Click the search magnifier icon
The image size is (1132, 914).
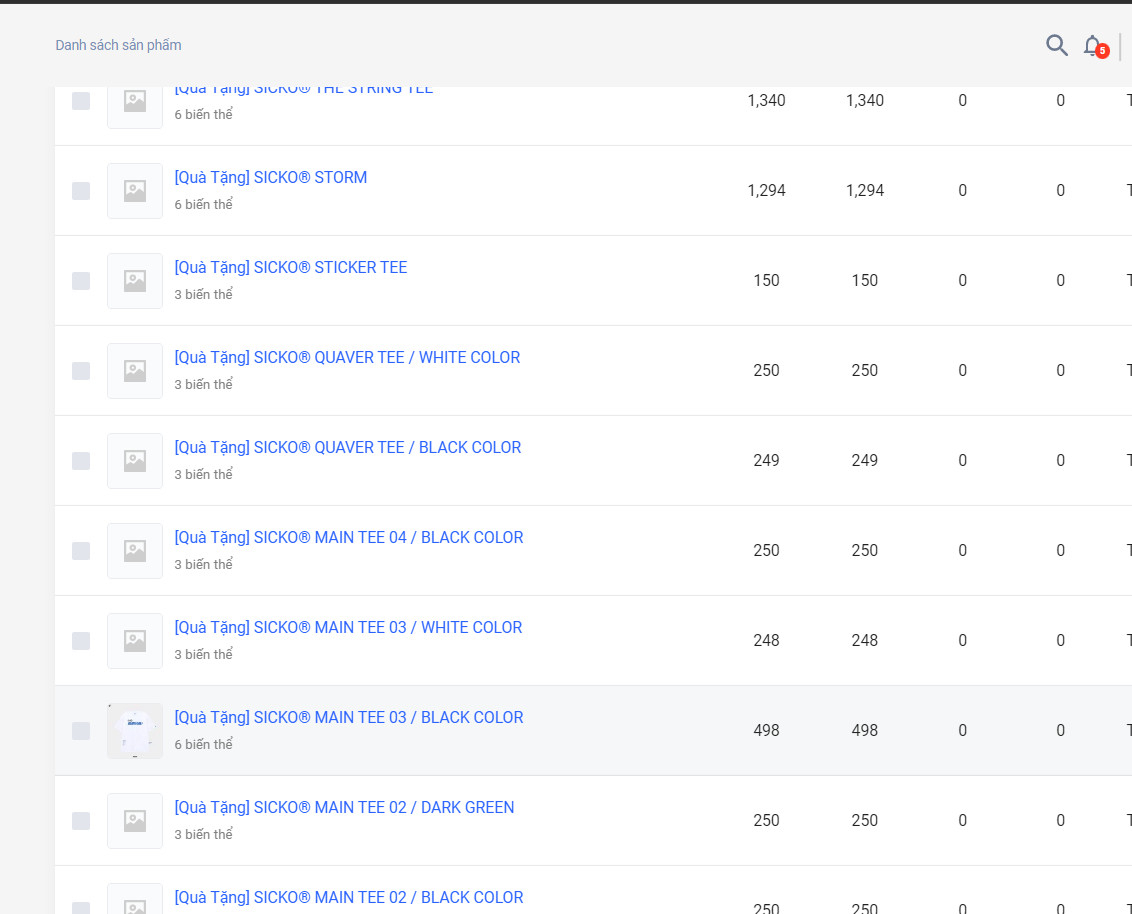pyautogui.click(x=1056, y=45)
